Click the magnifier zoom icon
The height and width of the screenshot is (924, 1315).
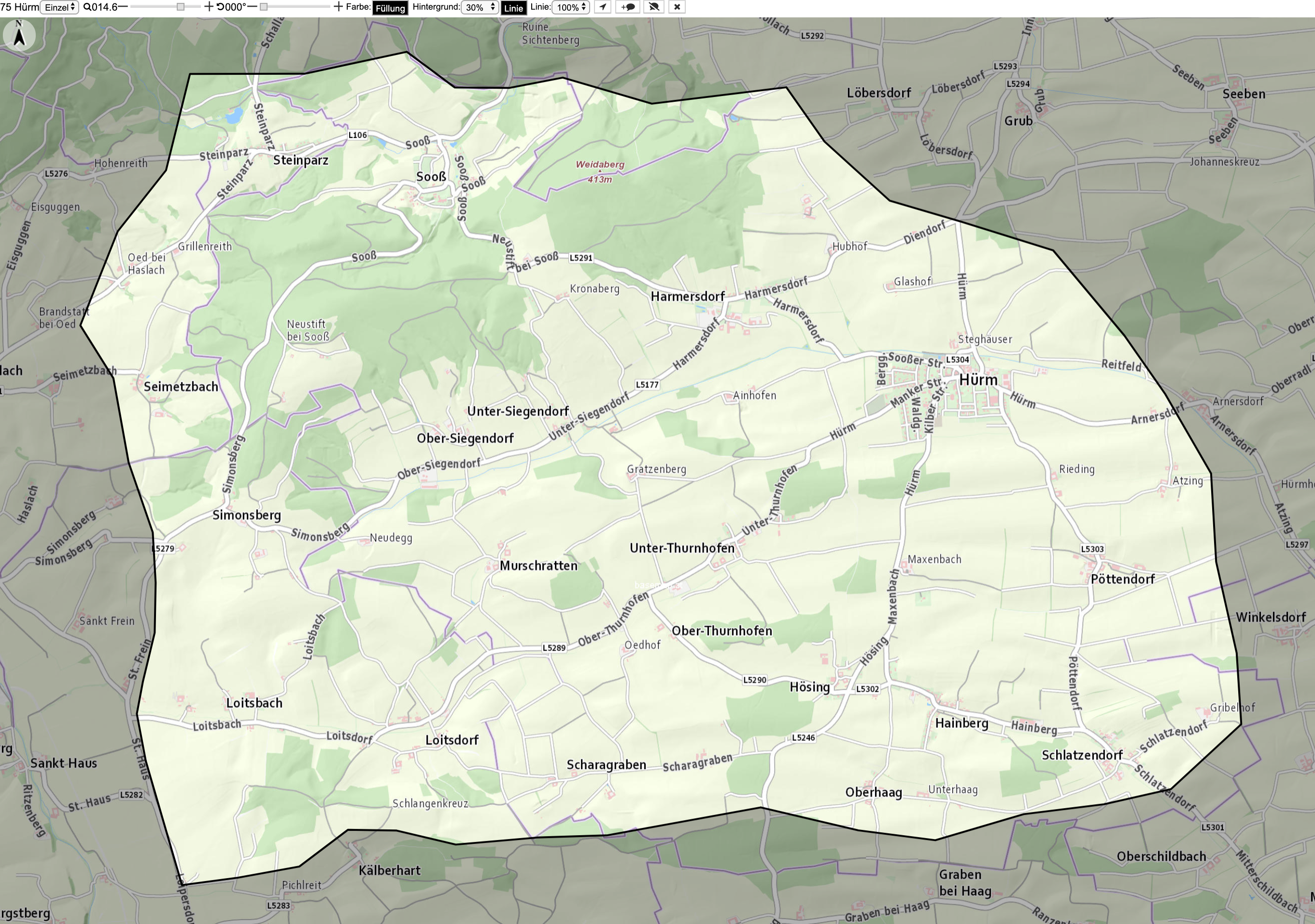pyautogui.click(x=87, y=7)
